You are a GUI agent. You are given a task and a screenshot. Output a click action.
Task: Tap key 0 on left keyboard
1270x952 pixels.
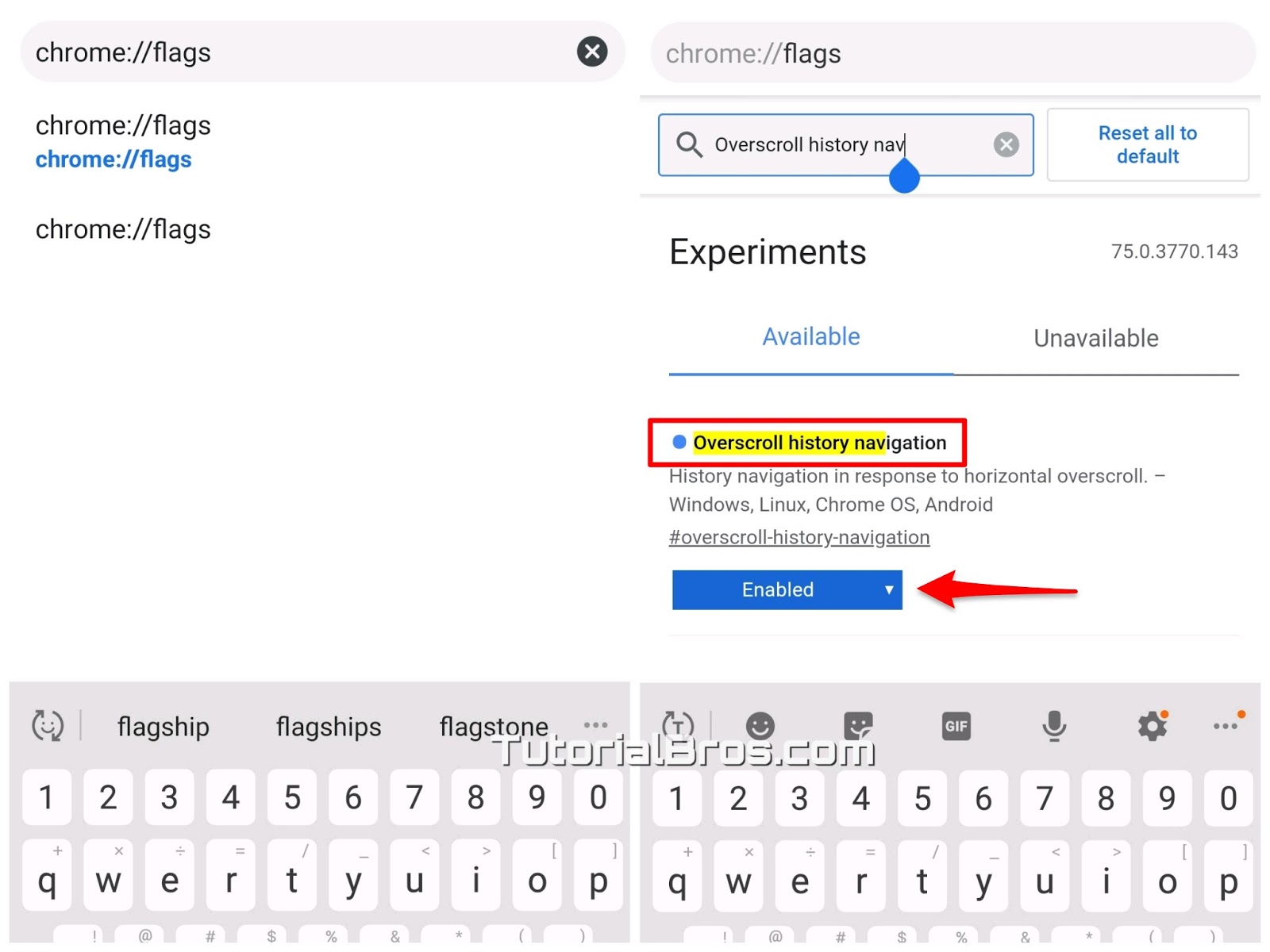[598, 797]
